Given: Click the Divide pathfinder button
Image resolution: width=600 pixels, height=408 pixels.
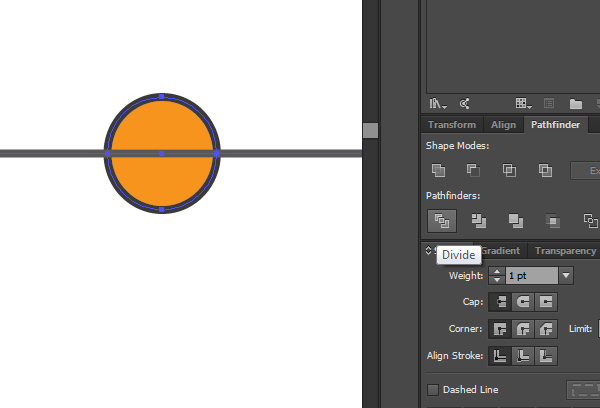Looking at the screenshot, I should [x=441, y=221].
